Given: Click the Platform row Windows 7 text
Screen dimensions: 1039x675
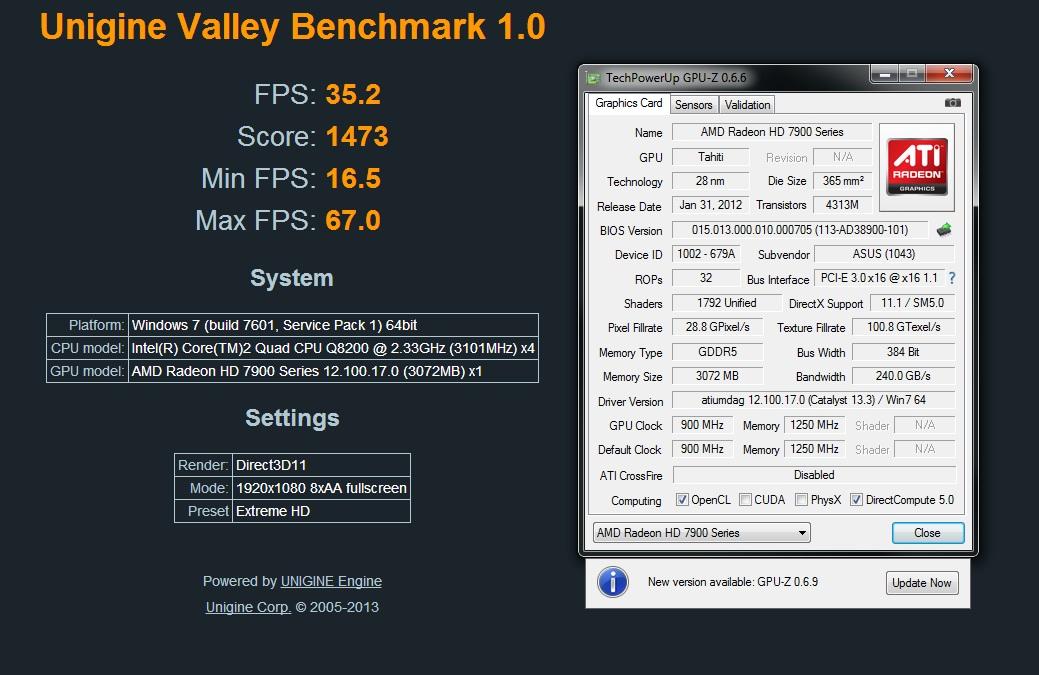Looking at the screenshot, I should tap(274, 325).
